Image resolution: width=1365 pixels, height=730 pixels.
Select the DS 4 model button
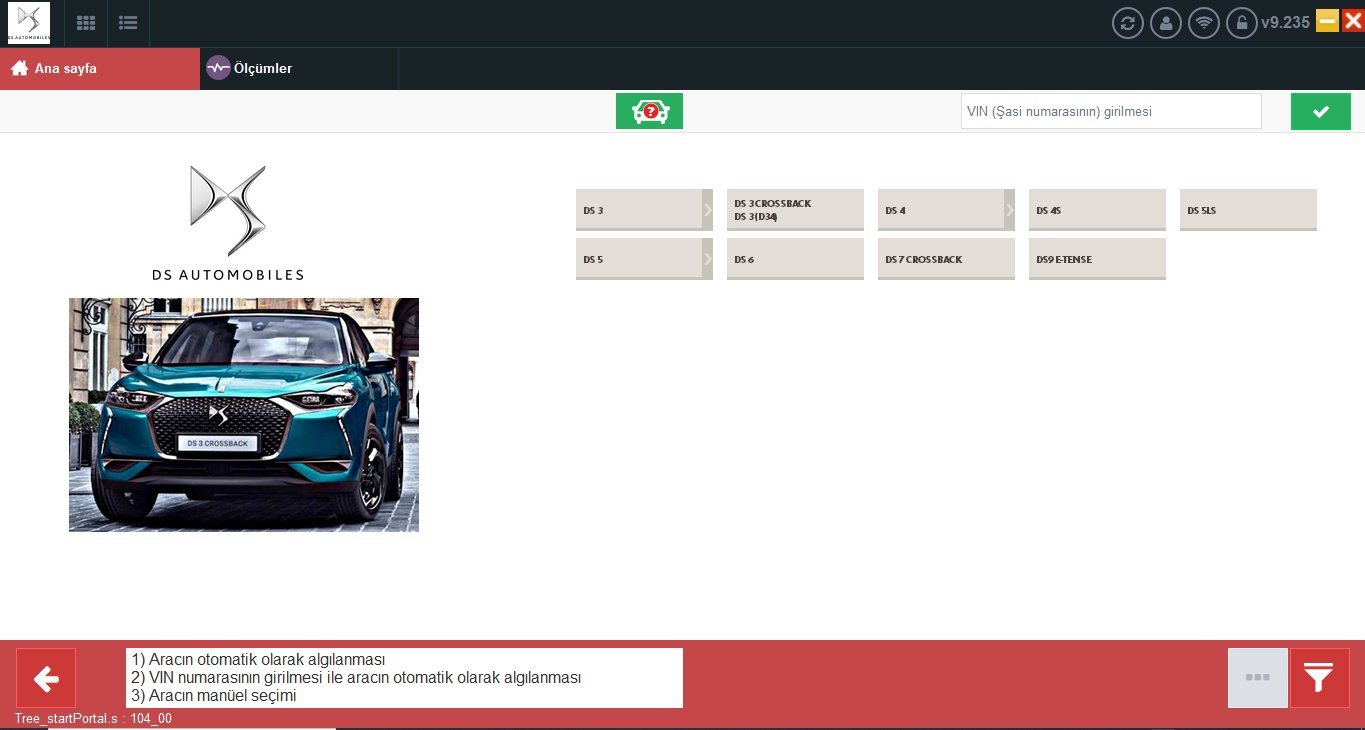941,210
